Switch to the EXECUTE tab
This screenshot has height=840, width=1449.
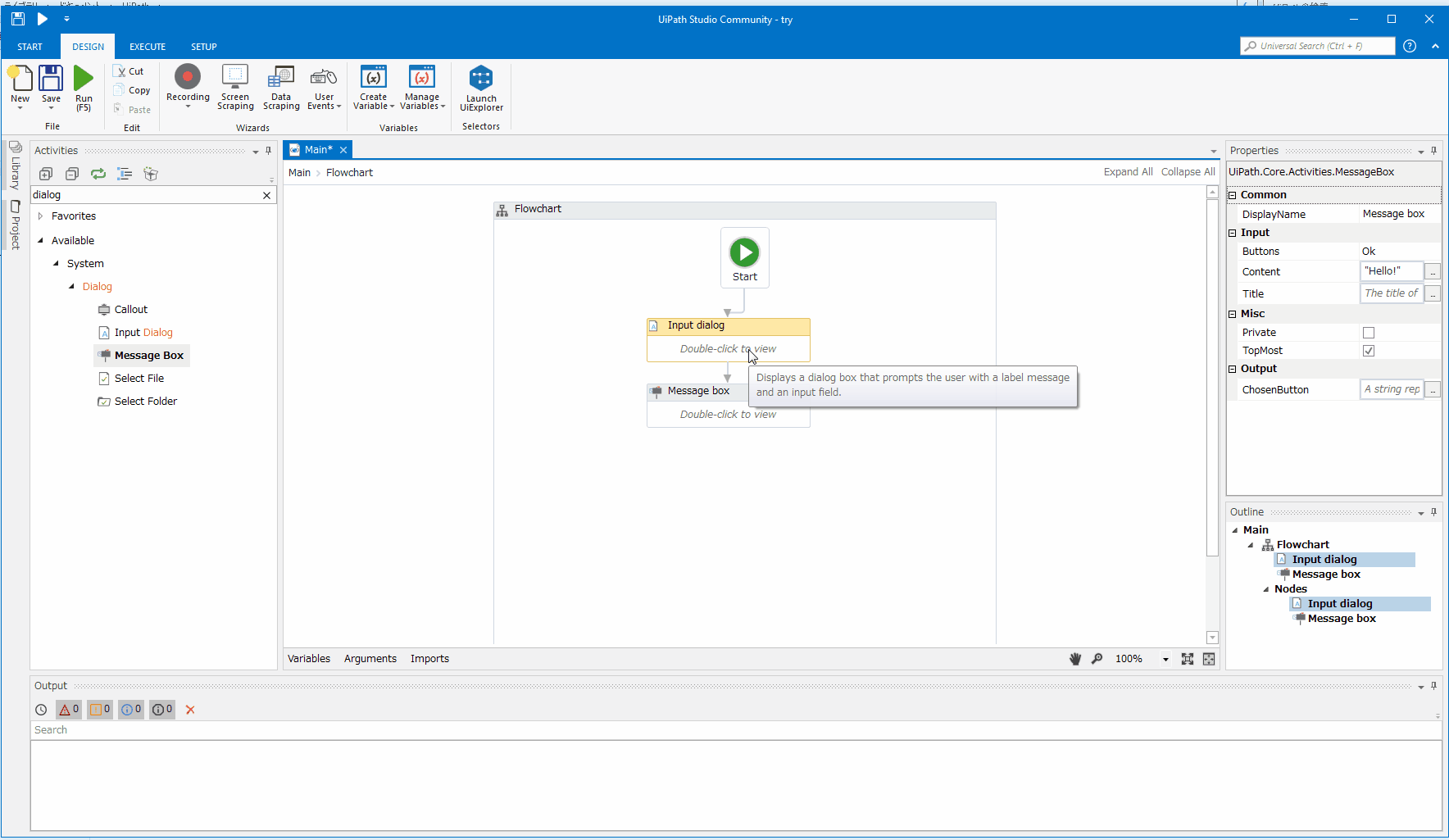point(148,47)
